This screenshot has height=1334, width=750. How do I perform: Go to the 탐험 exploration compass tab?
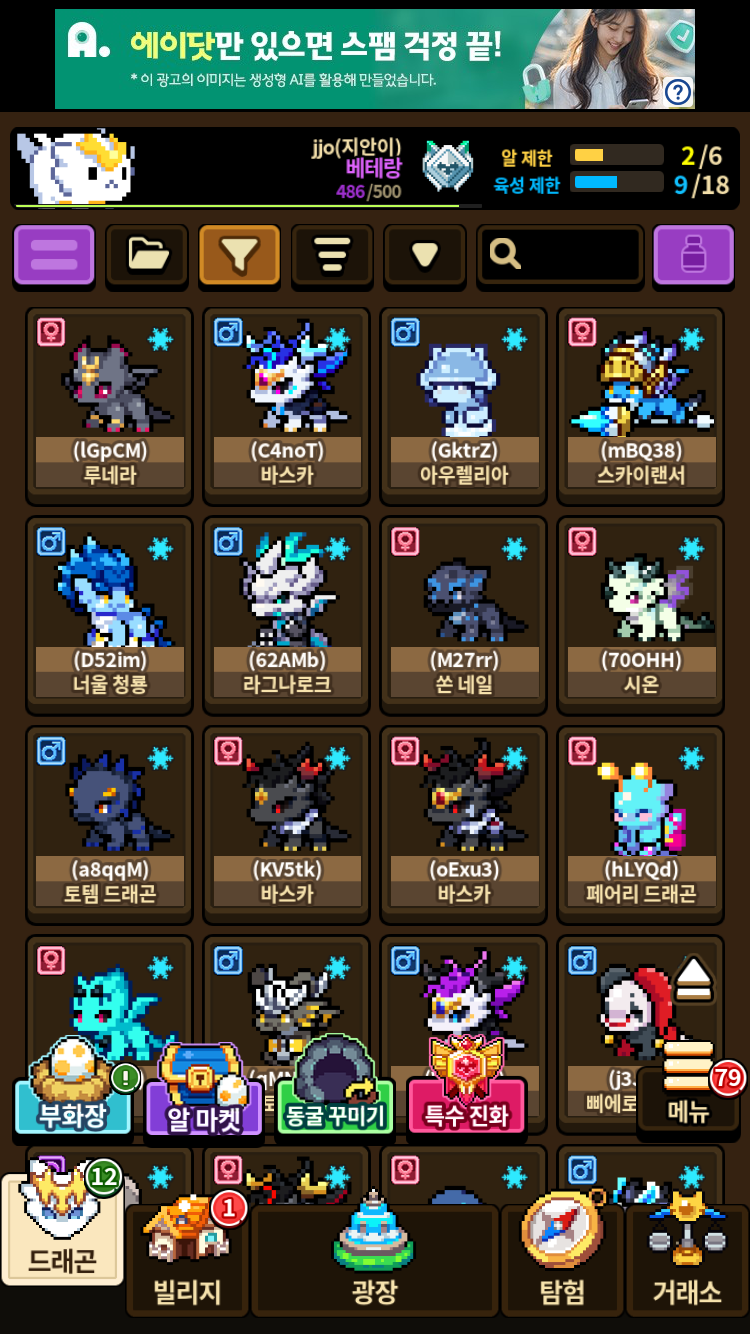point(562,1260)
